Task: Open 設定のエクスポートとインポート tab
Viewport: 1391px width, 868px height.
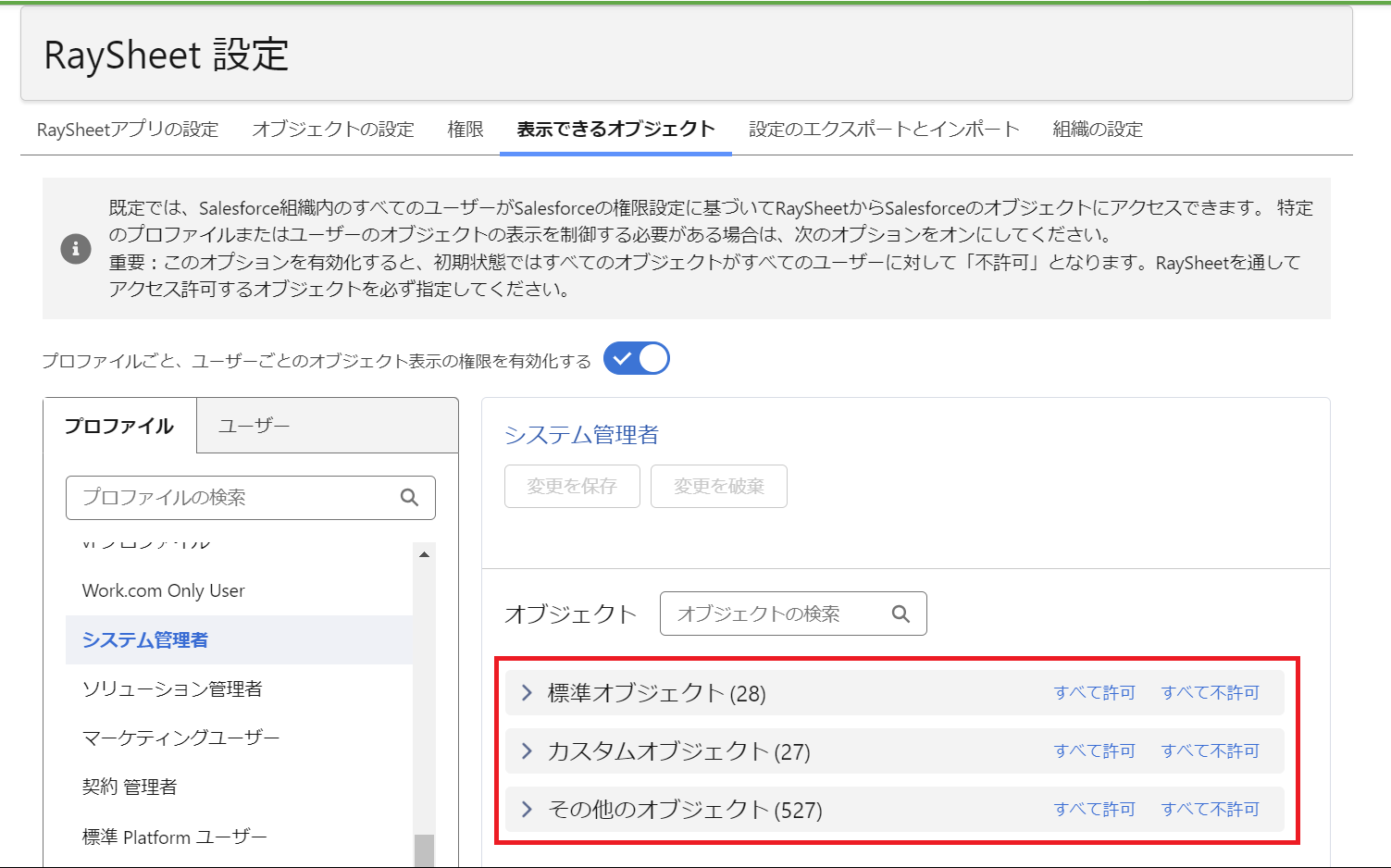Action: coord(884,130)
